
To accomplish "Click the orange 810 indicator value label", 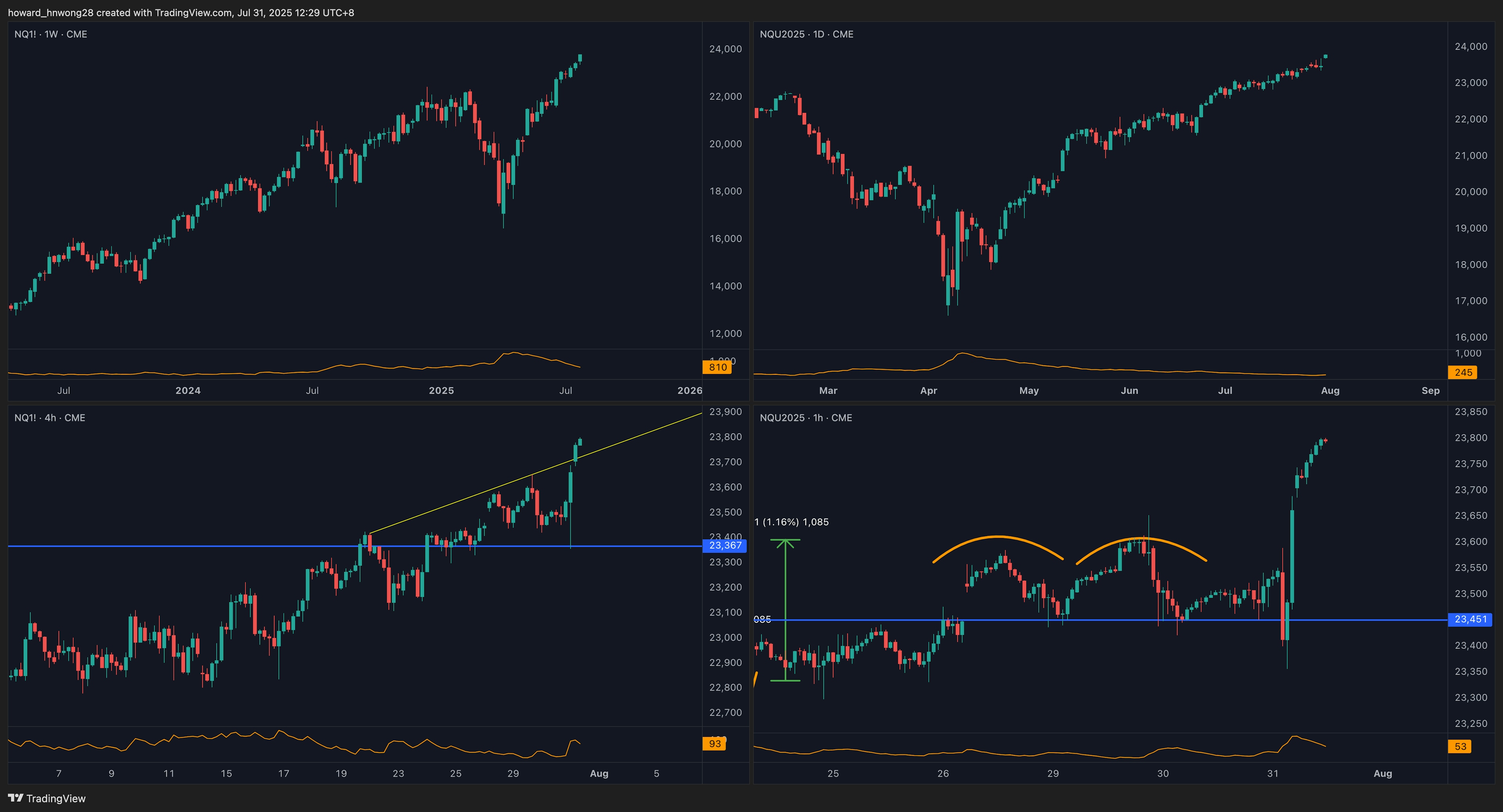I will pyautogui.click(x=717, y=367).
